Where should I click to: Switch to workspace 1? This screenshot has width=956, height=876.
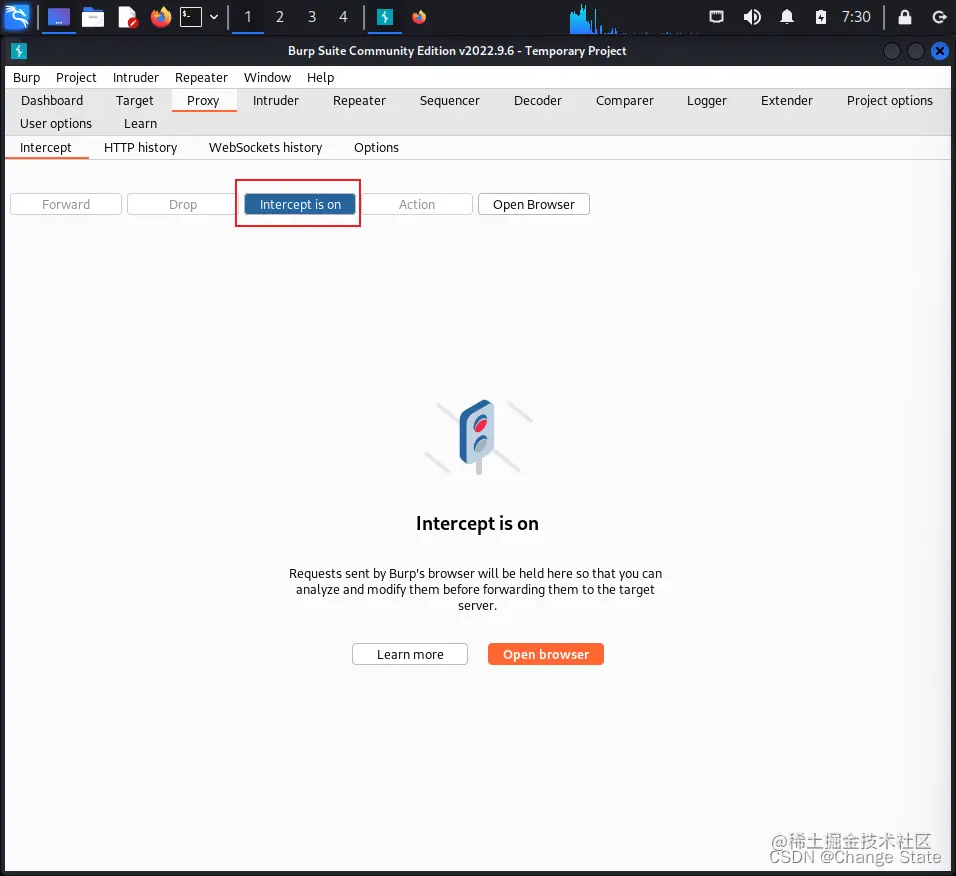pos(248,17)
